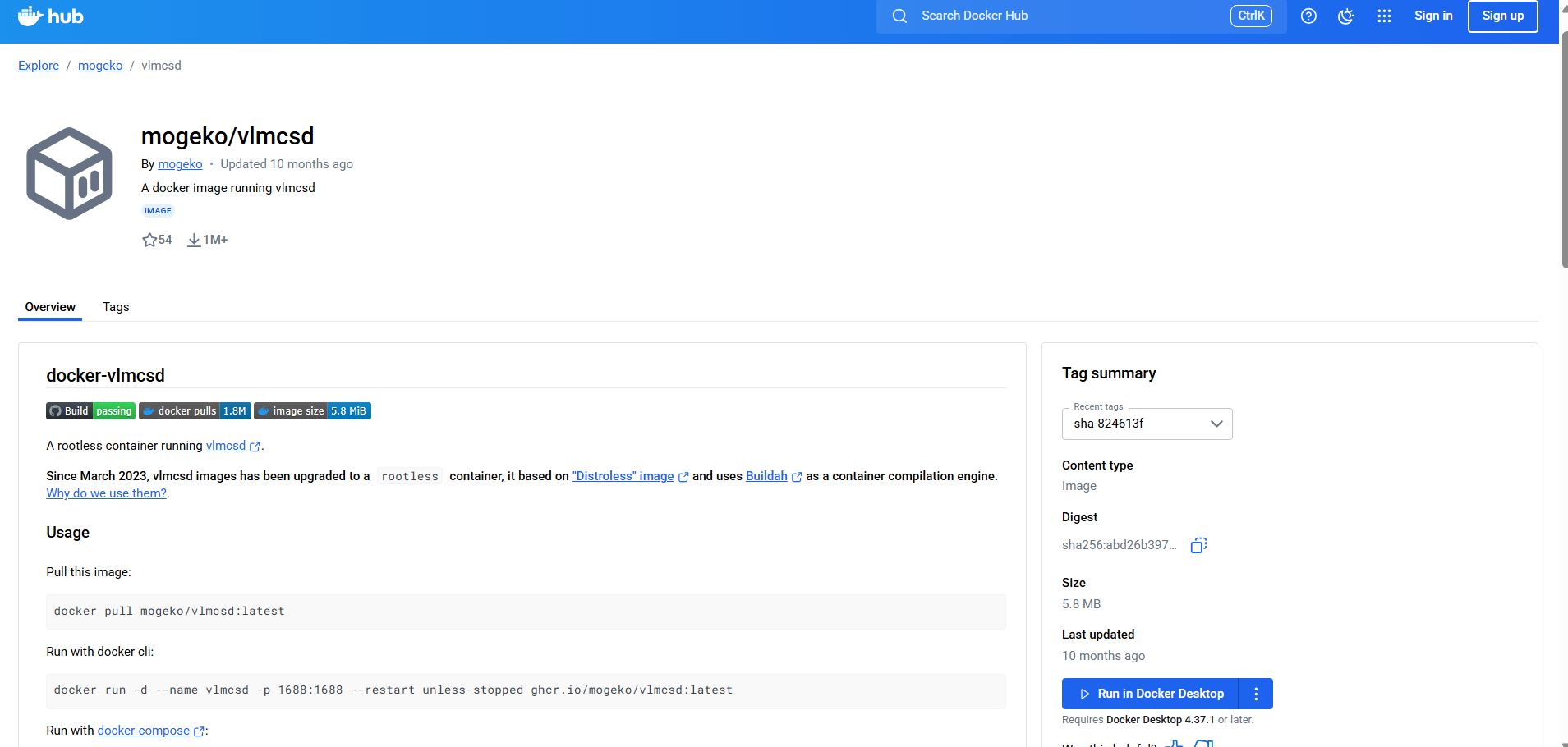Click the mogeko/vlmcsd title
This screenshot has width=1568, height=747.
point(228,136)
